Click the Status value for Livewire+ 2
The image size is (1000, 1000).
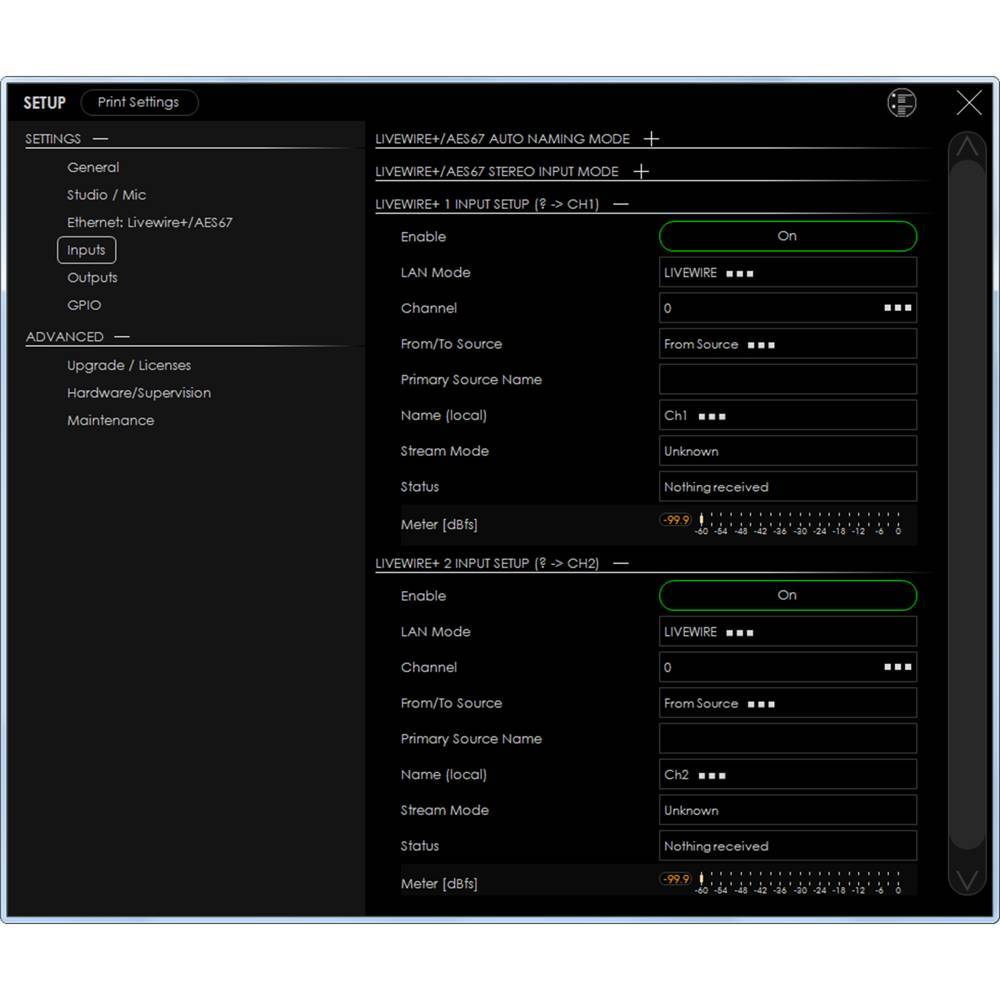[x=788, y=846]
